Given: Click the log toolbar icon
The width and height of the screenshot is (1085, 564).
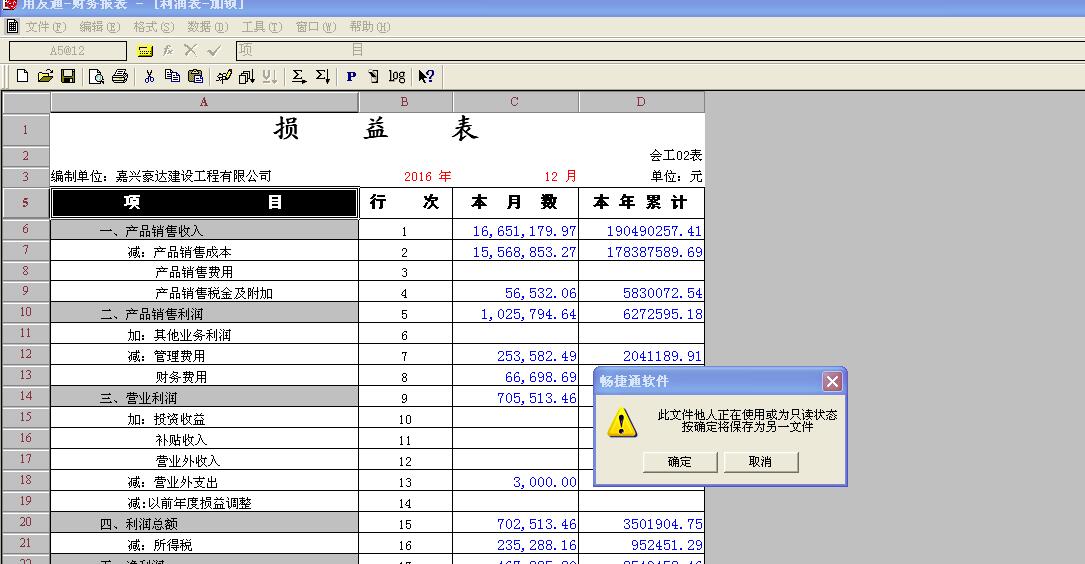Looking at the screenshot, I should tap(396, 76).
